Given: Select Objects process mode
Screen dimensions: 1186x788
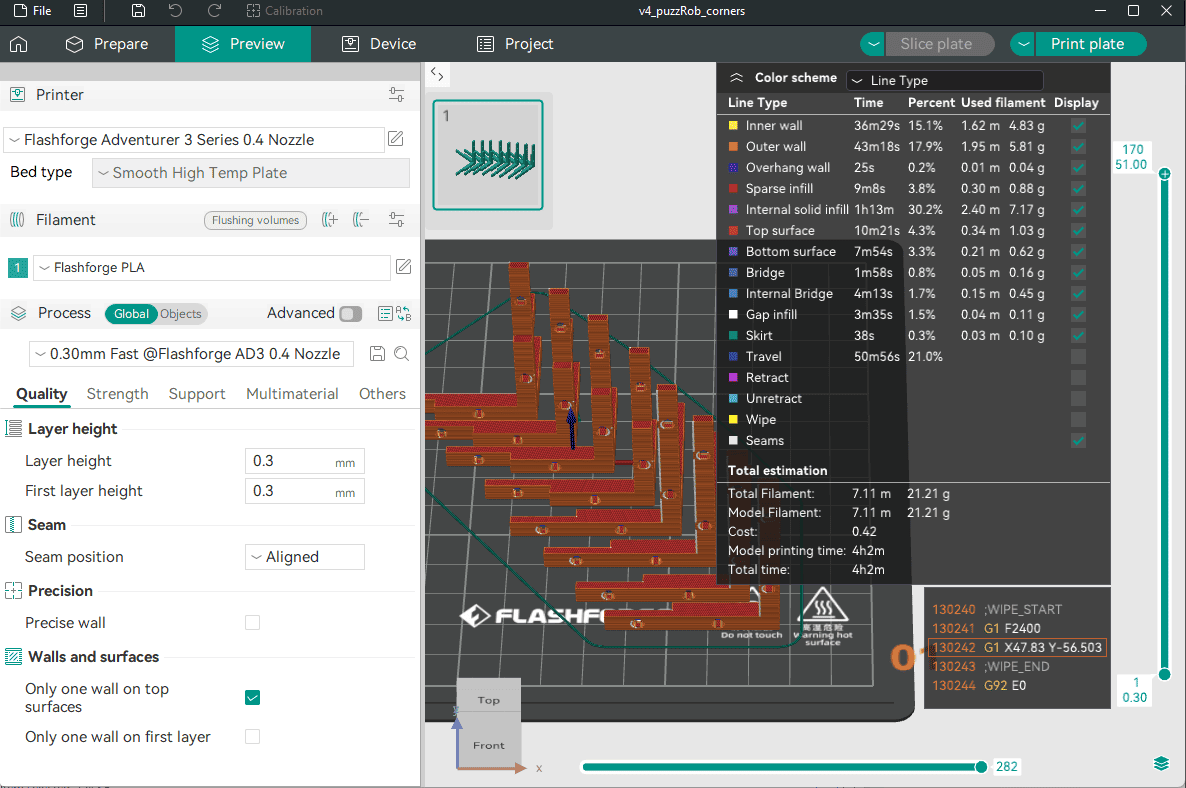Looking at the screenshot, I should tap(181, 314).
